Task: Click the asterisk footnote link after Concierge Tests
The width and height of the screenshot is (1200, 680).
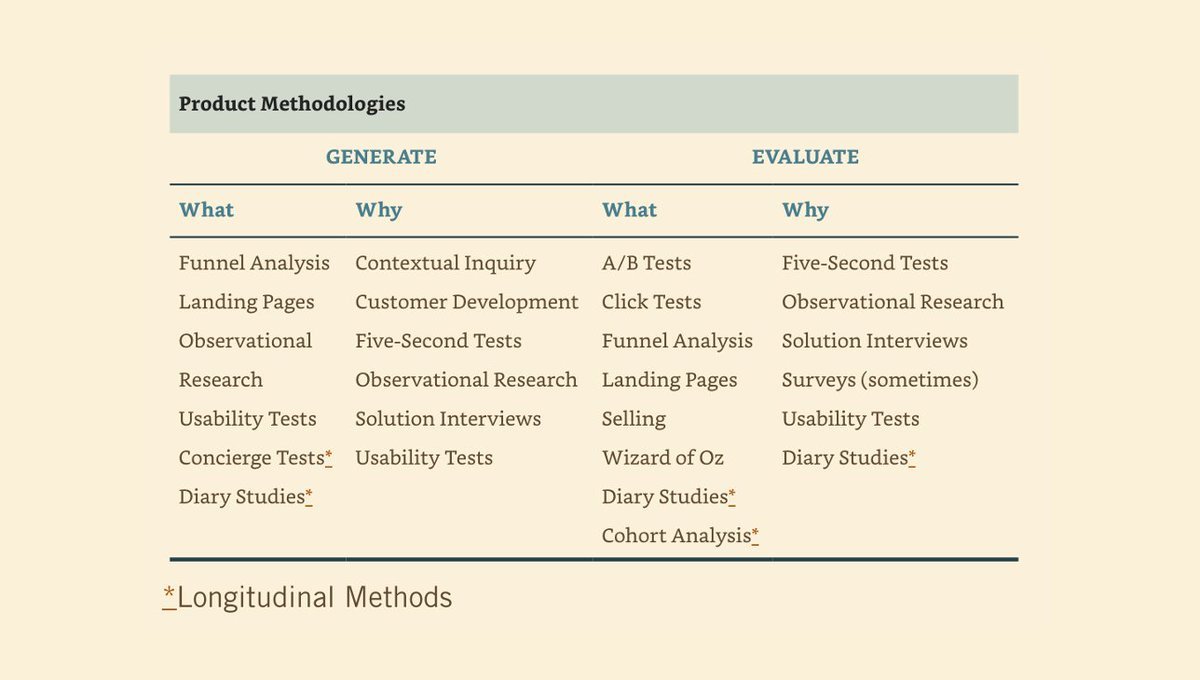Action: pyautogui.click(x=329, y=457)
